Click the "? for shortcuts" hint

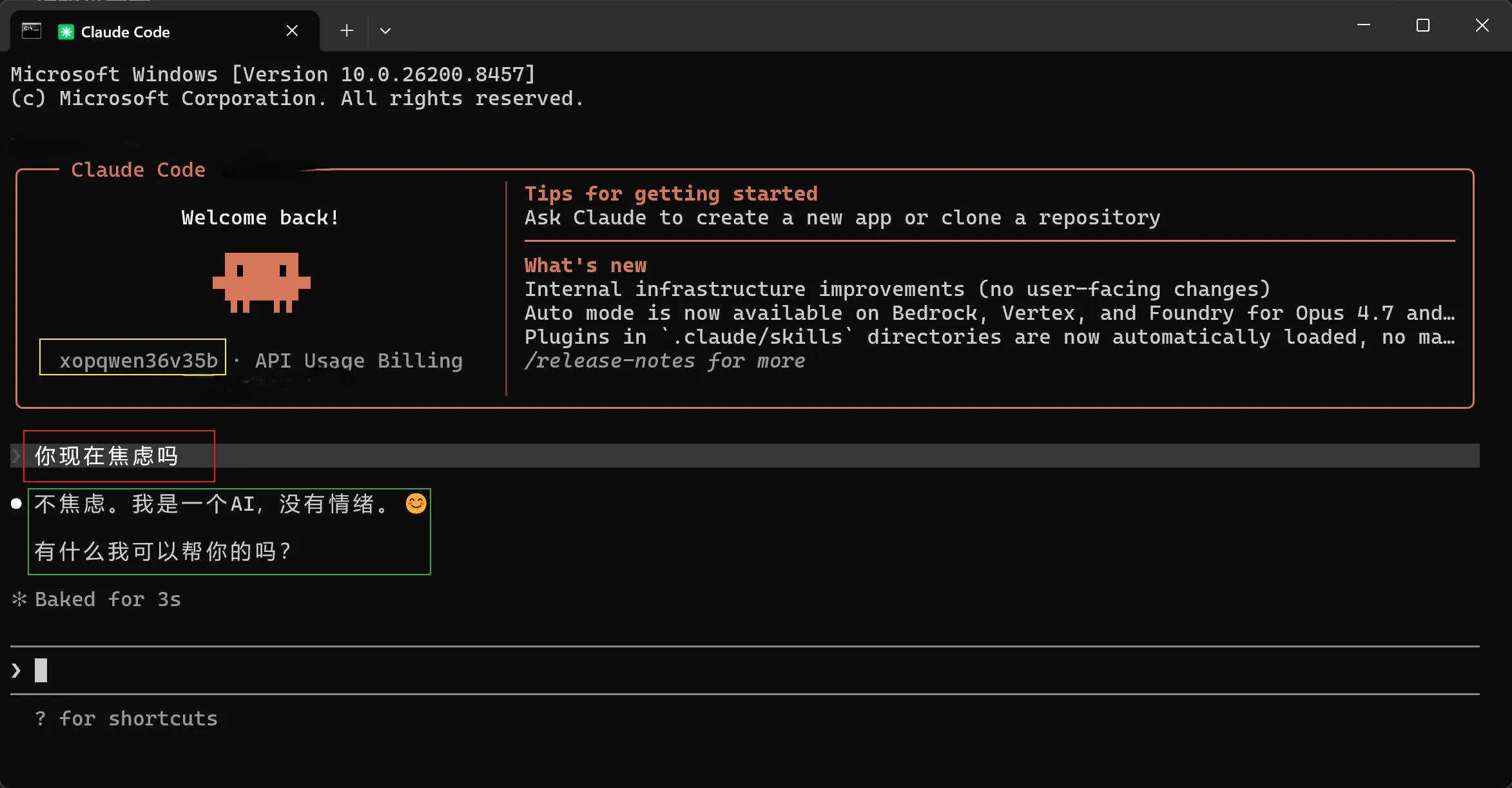pyautogui.click(x=126, y=718)
